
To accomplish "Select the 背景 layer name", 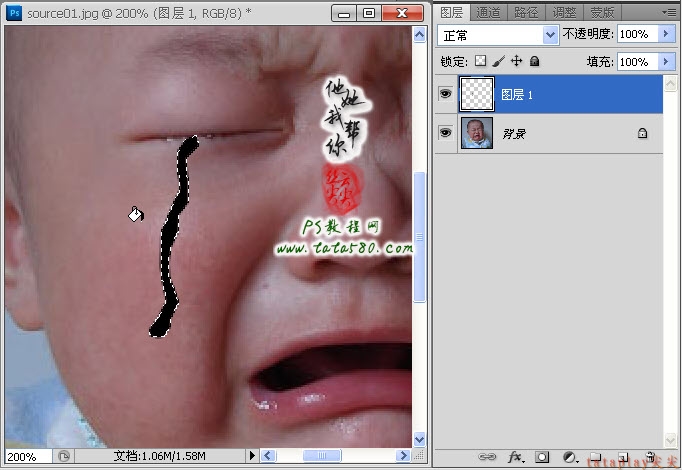I will click(514, 133).
